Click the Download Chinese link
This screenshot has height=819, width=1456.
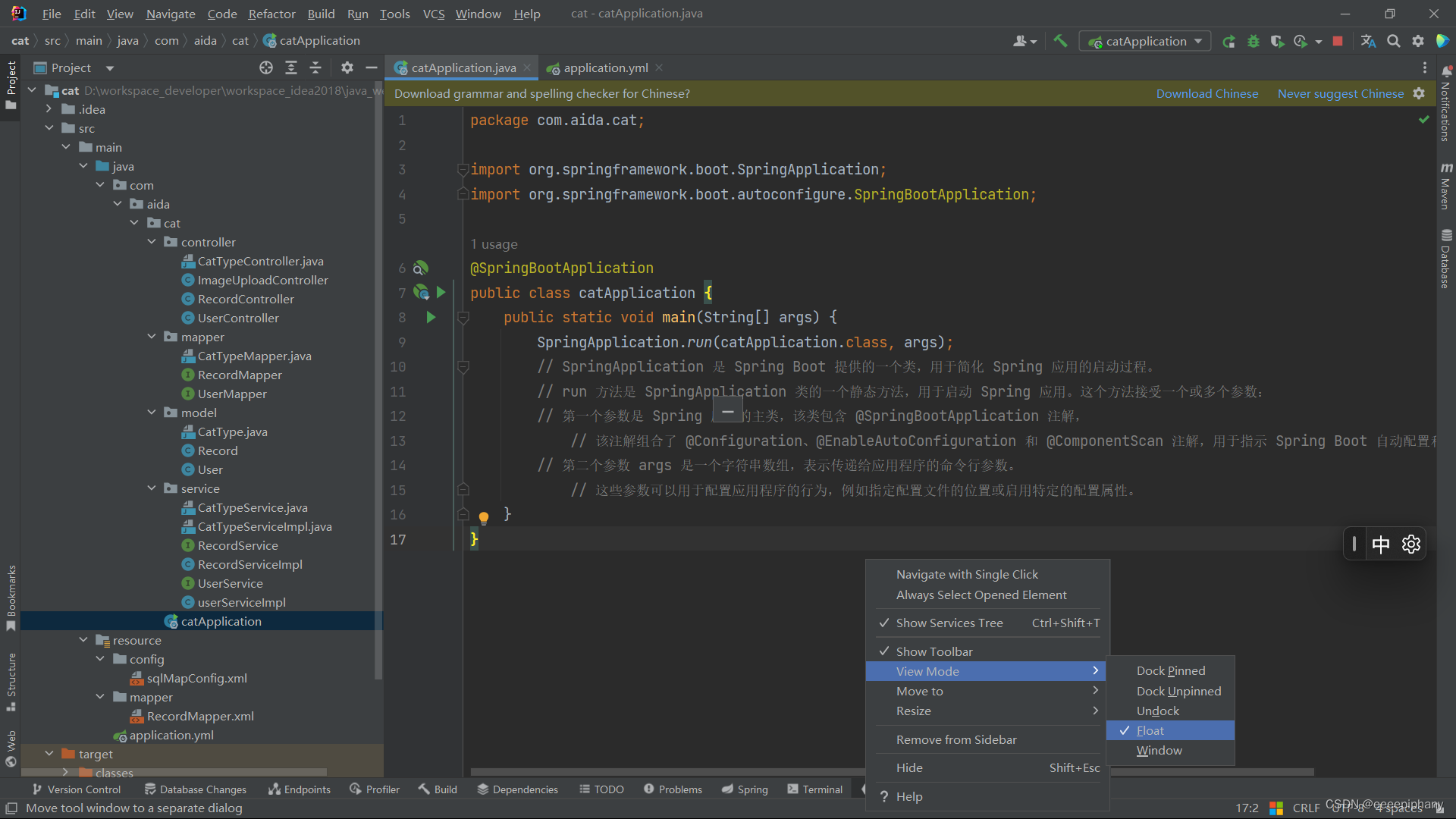pyautogui.click(x=1207, y=93)
